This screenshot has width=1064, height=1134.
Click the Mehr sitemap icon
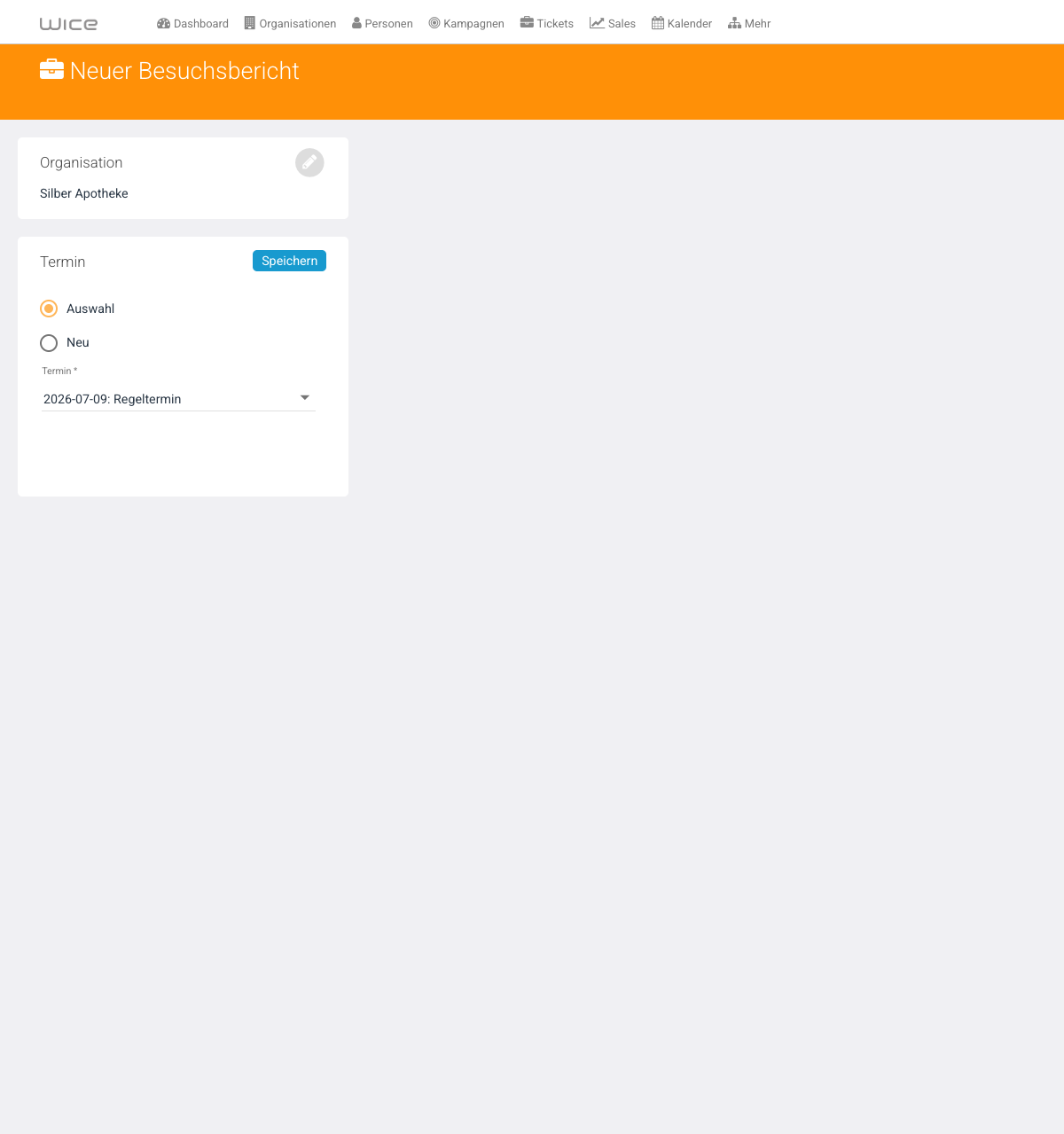coord(734,23)
